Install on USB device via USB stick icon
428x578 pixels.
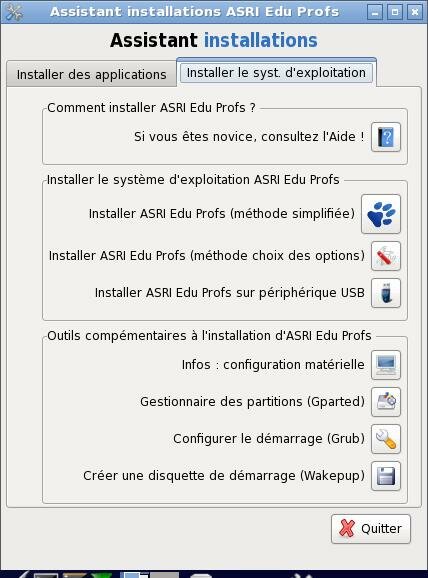point(386,293)
